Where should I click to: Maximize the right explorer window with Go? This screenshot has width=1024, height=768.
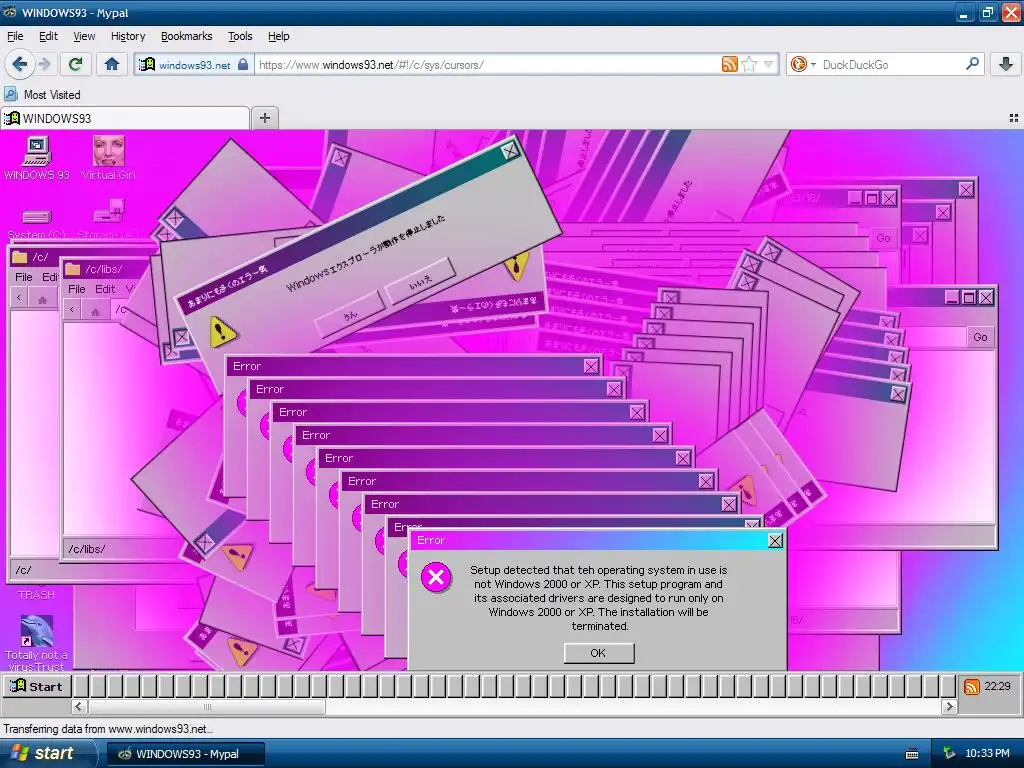[969, 298]
